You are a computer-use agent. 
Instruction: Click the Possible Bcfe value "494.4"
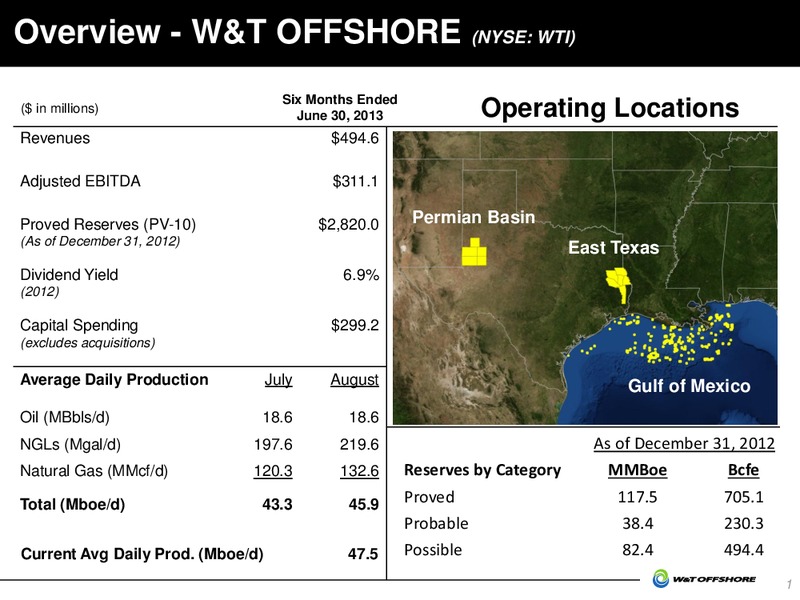pos(744,550)
